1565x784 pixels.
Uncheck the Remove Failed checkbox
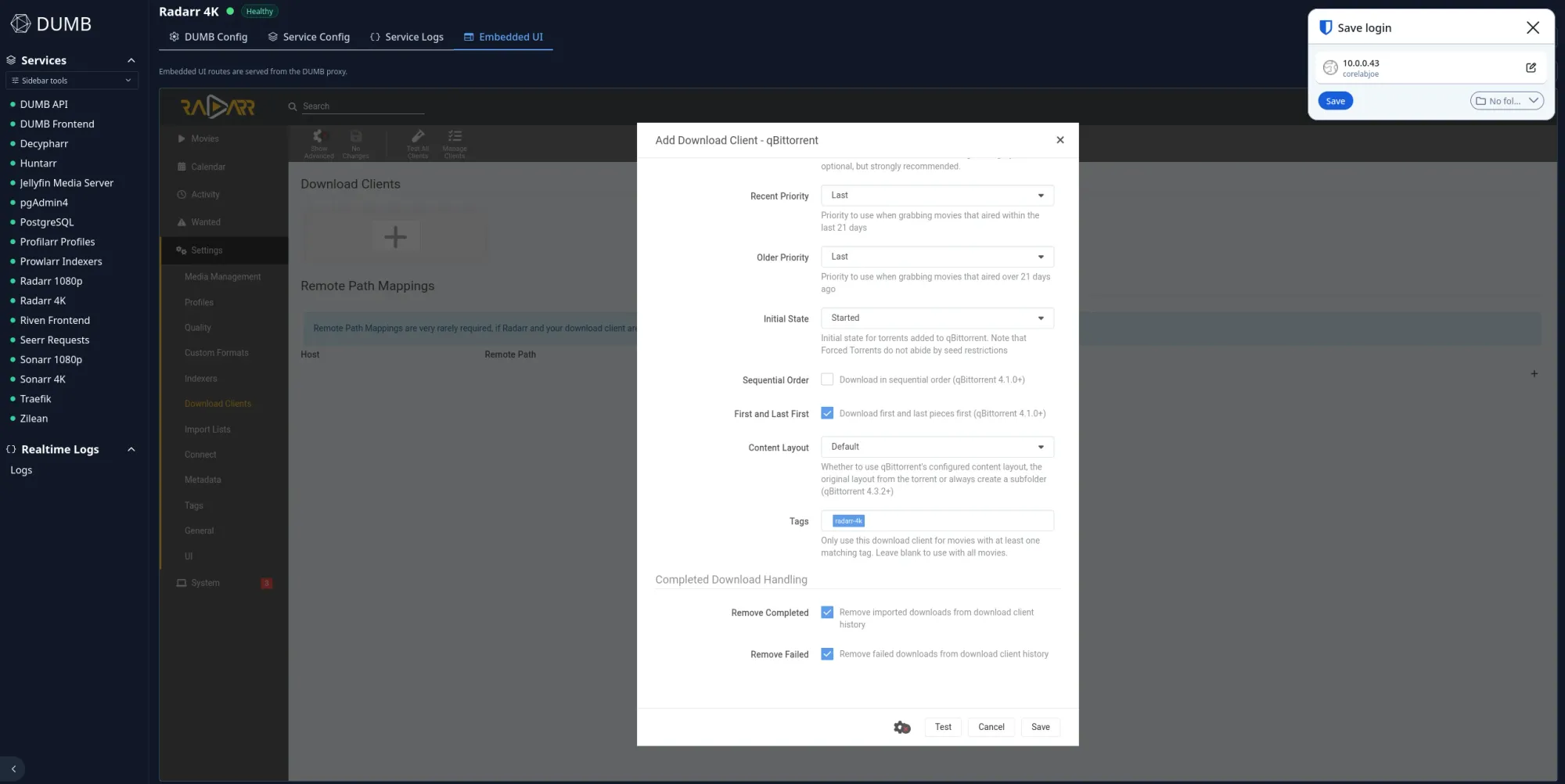pyautogui.click(x=827, y=654)
